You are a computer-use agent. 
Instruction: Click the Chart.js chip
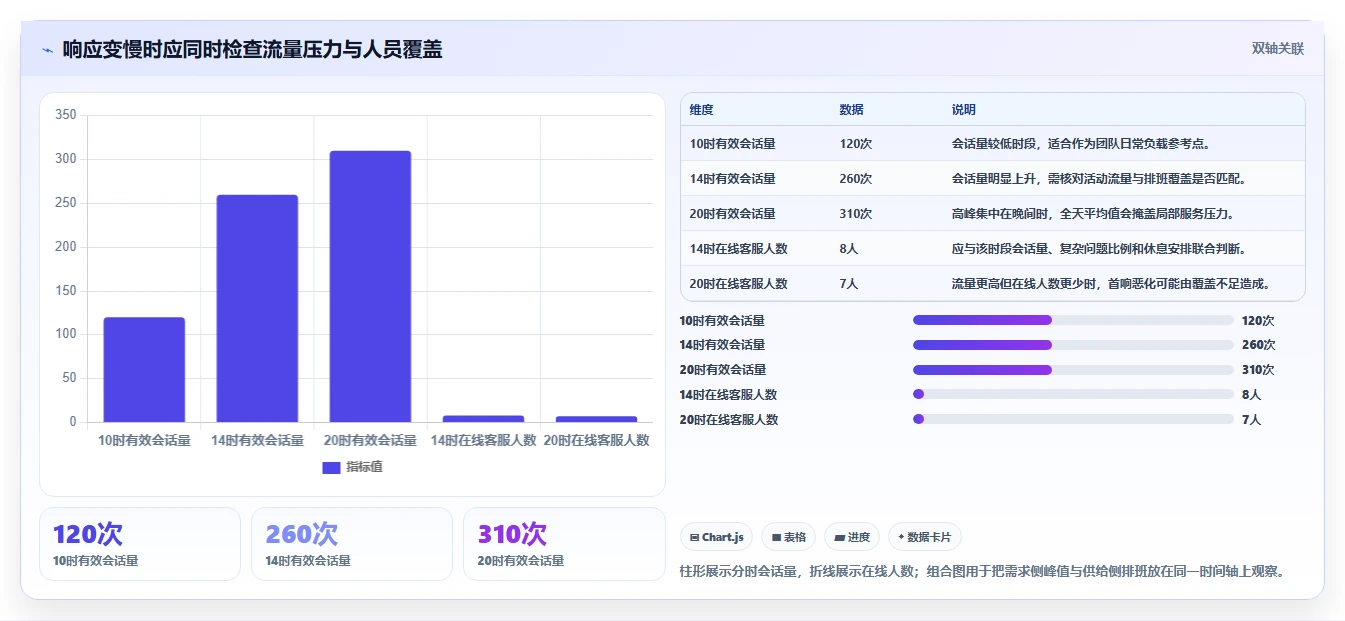pyautogui.click(x=717, y=537)
